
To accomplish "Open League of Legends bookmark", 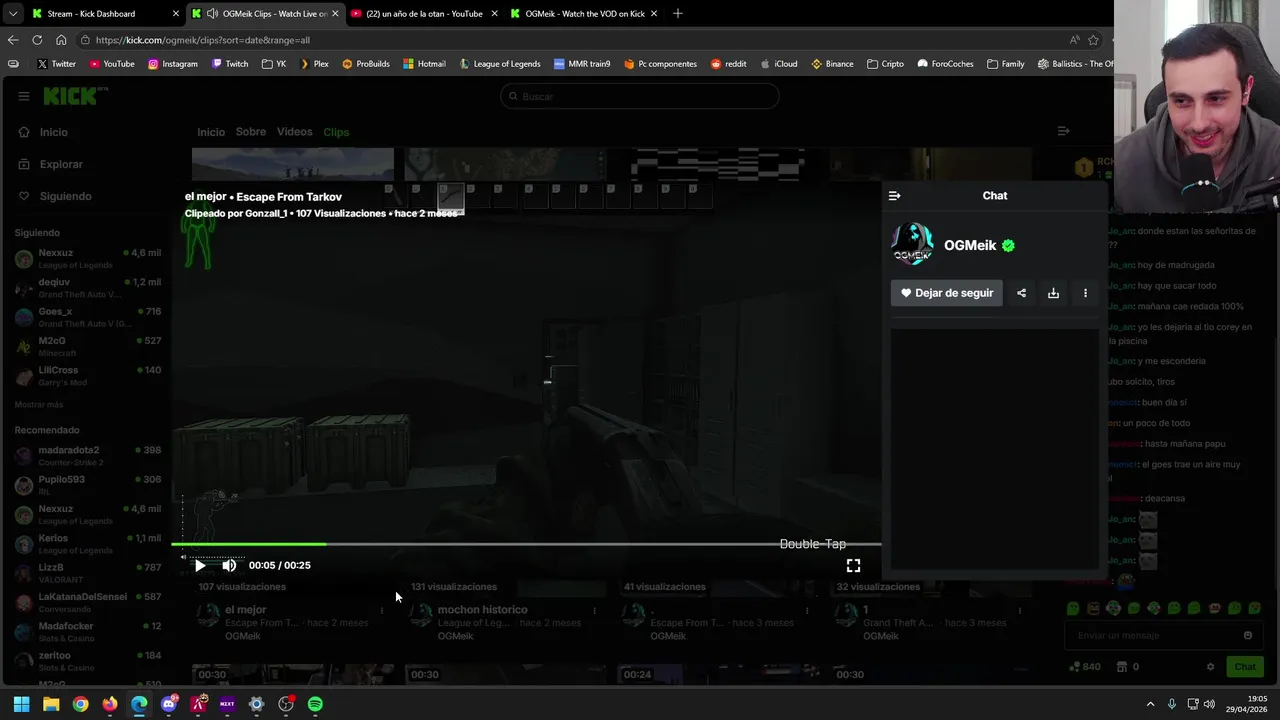I will pos(500,64).
